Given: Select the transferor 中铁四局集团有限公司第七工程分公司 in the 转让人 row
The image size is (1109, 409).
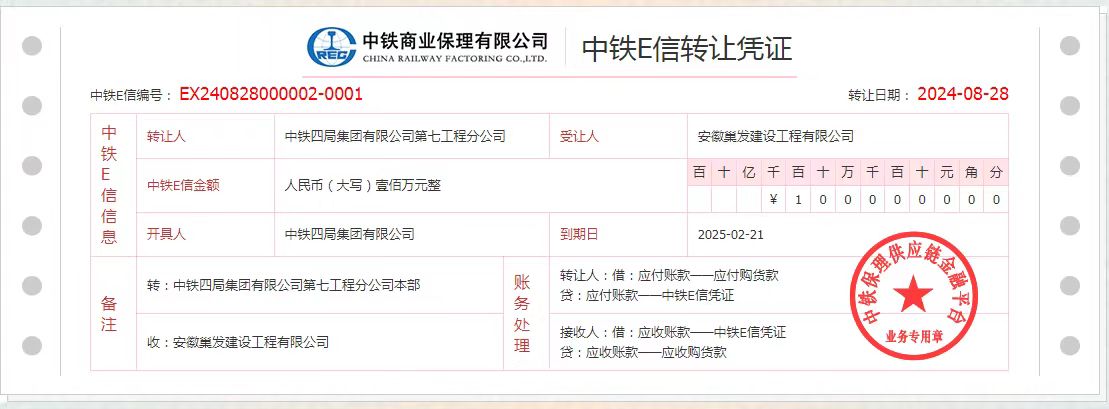Looking at the screenshot, I should pyautogui.click(x=395, y=136).
